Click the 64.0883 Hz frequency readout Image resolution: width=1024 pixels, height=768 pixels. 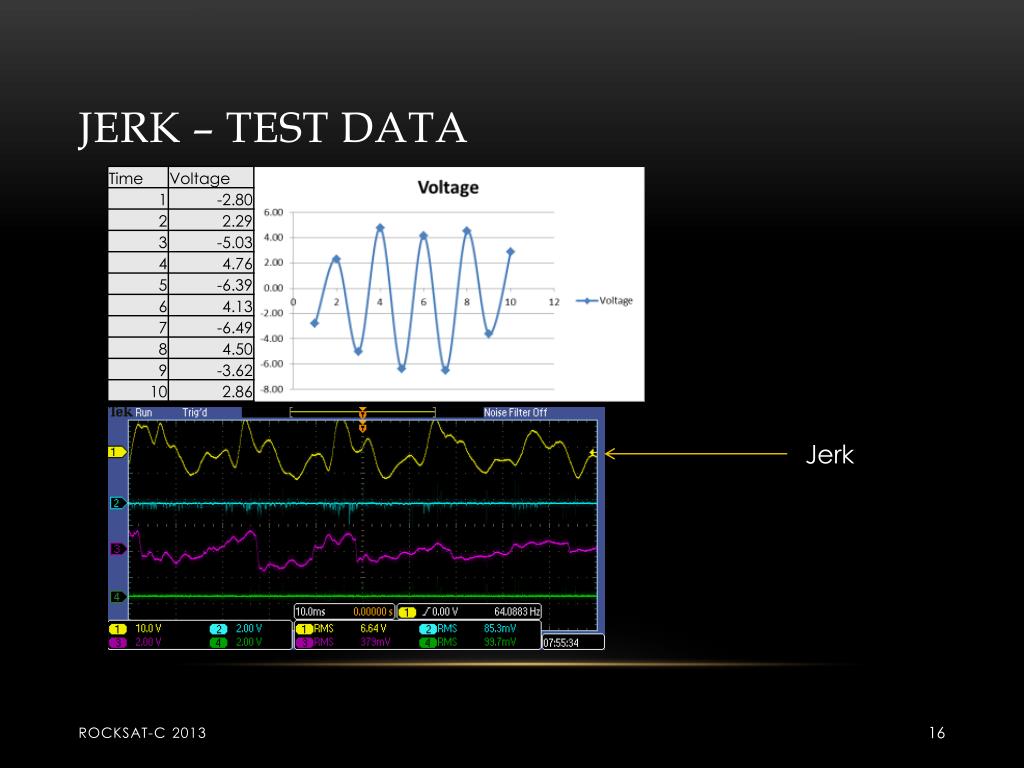tap(517, 612)
